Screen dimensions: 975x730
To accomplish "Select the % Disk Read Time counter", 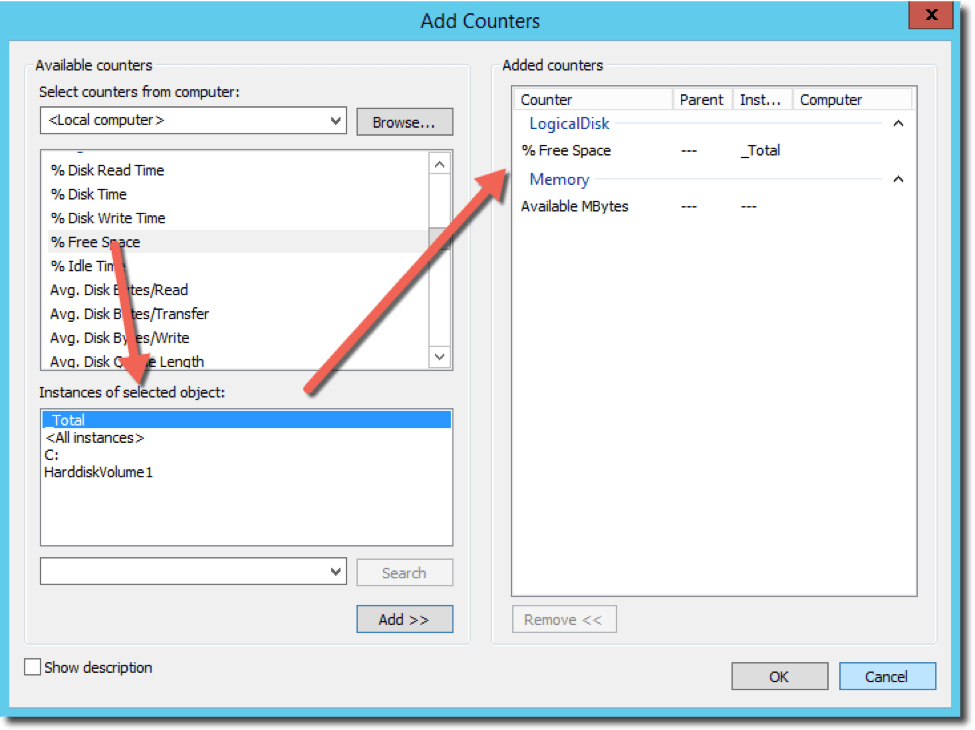I will tap(107, 170).
